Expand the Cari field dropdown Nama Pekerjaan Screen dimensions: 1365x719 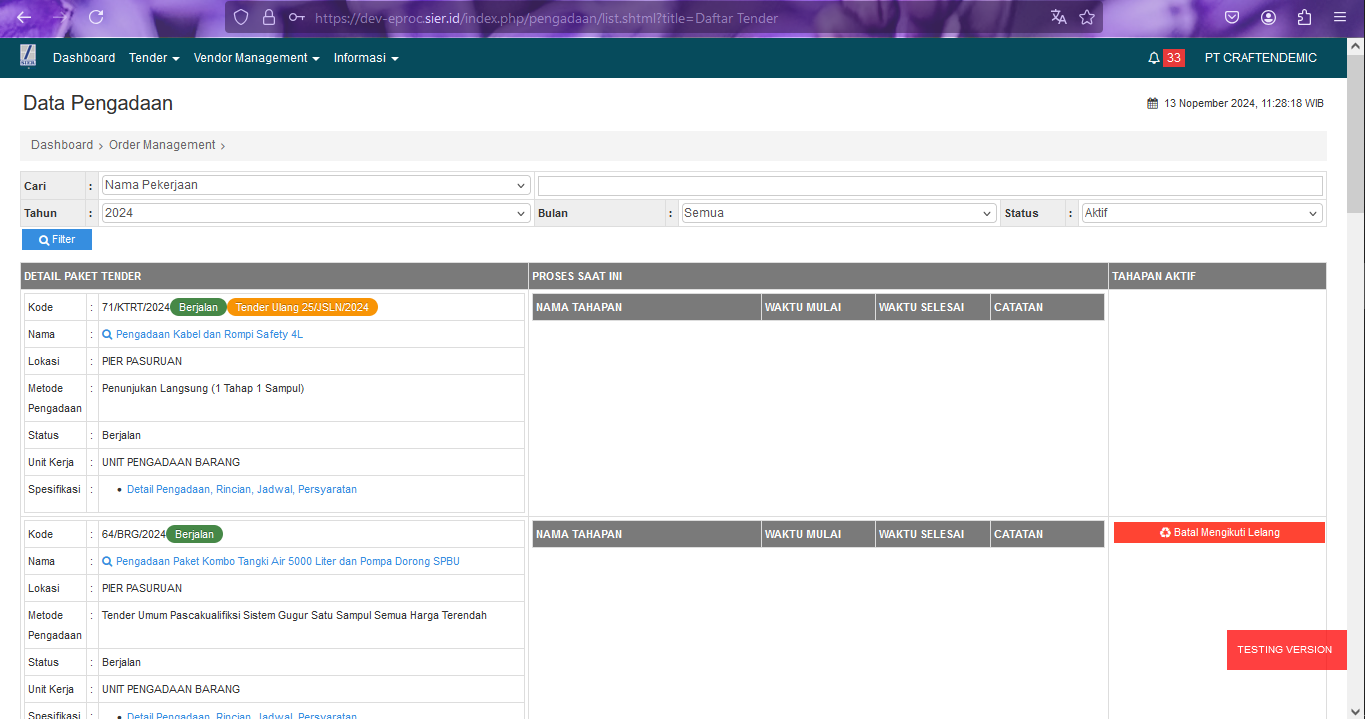[315, 185]
